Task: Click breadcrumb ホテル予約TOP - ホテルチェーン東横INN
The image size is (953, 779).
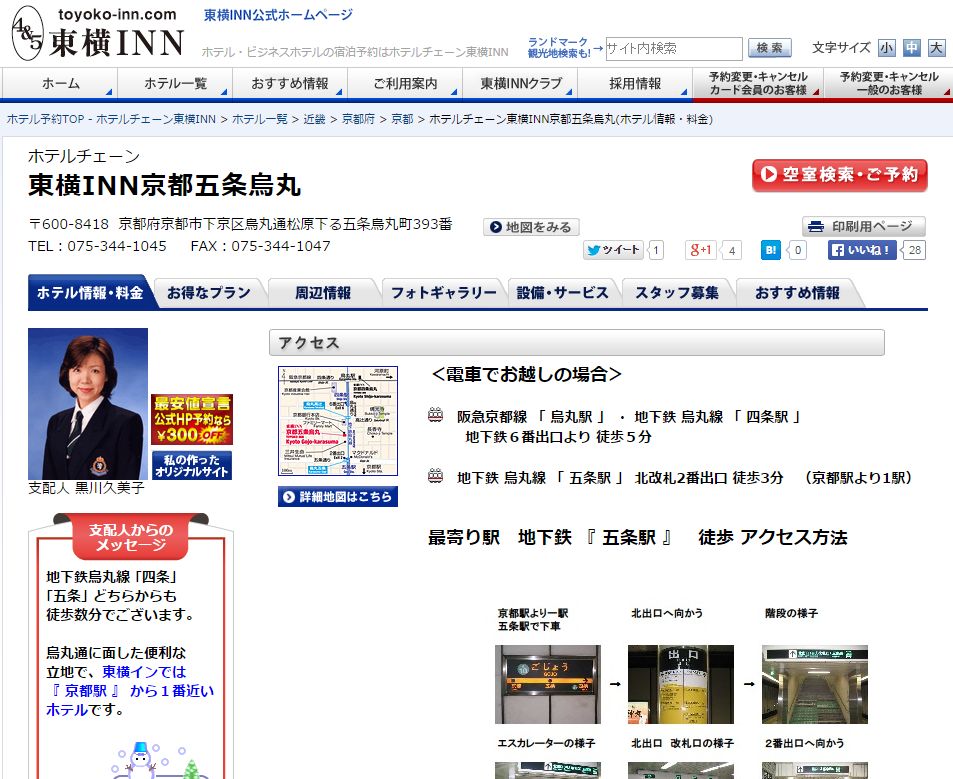Action: click(111, 119)
